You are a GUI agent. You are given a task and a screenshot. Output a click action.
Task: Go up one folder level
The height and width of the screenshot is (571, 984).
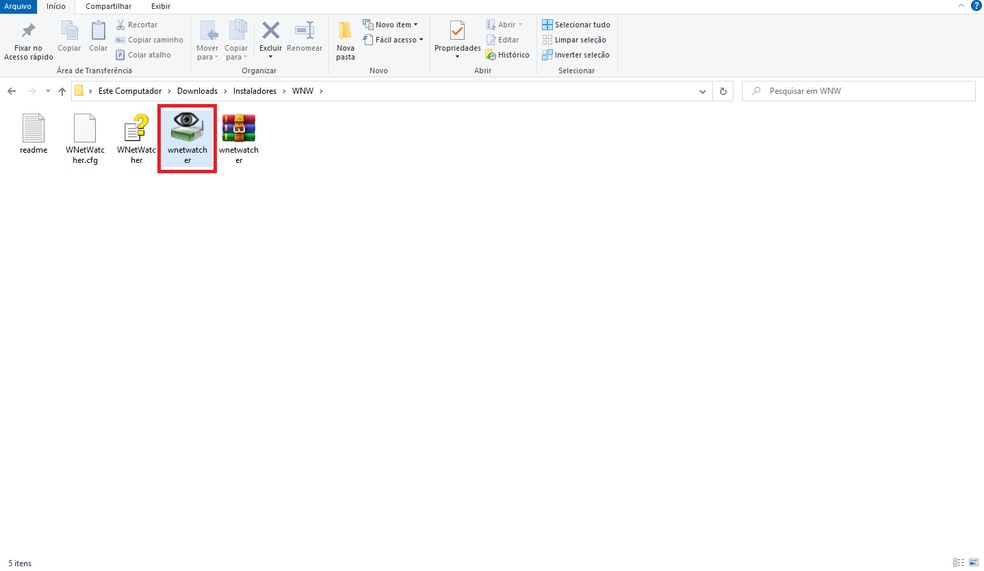pyautogui.click(x=62, y=91)
